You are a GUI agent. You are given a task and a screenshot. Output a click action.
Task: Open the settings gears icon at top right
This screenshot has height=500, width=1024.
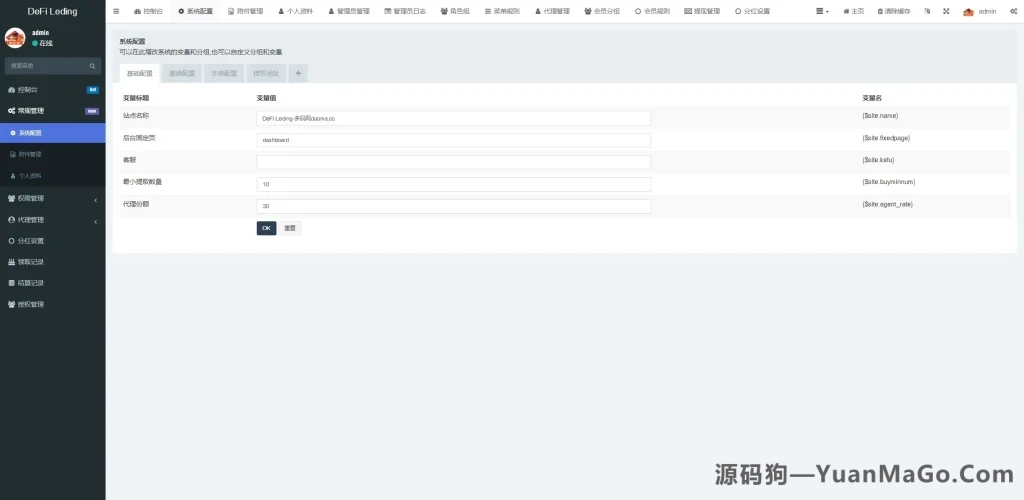[x=1012, y=11]
